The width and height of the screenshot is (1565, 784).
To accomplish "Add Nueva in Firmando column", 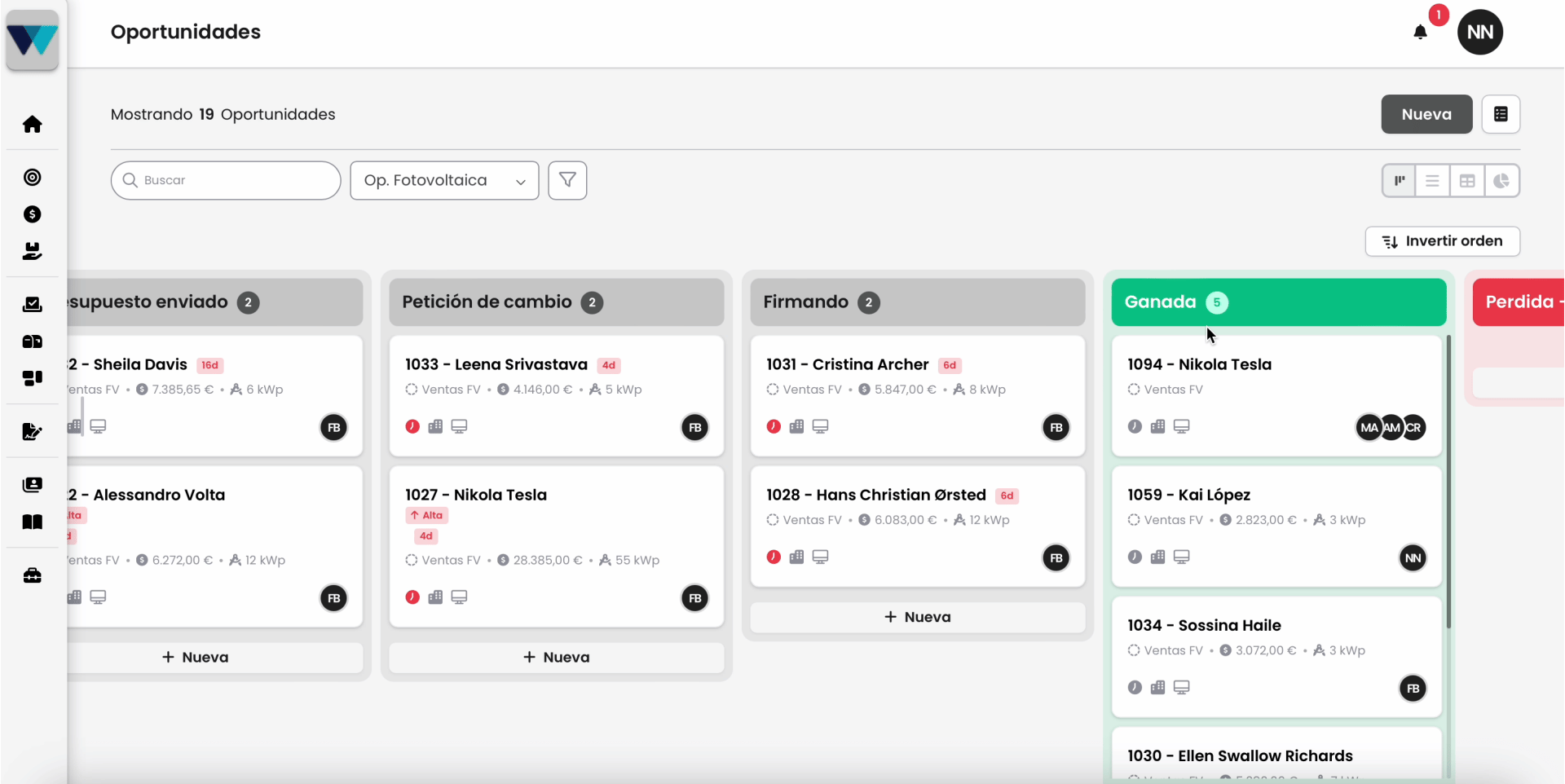I will tap(918, 617).
